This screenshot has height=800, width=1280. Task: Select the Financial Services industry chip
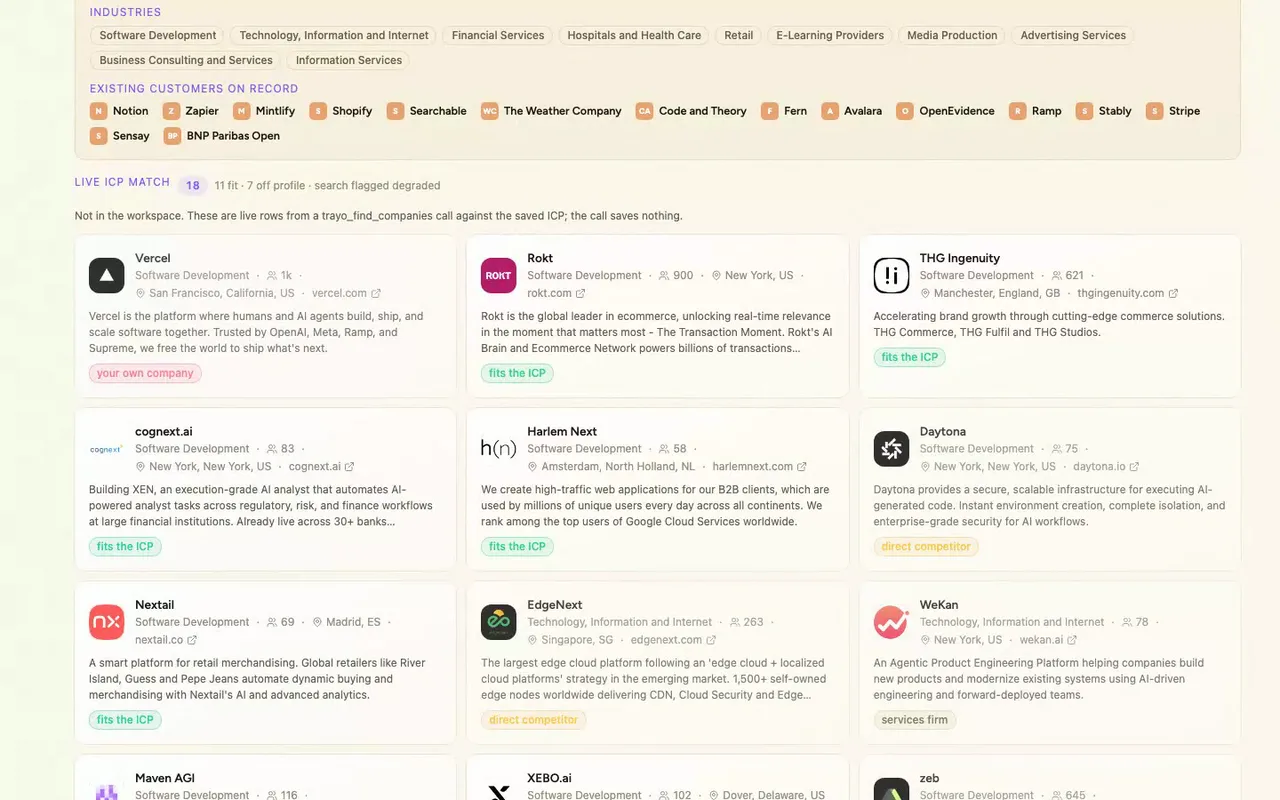click(498, 35)
